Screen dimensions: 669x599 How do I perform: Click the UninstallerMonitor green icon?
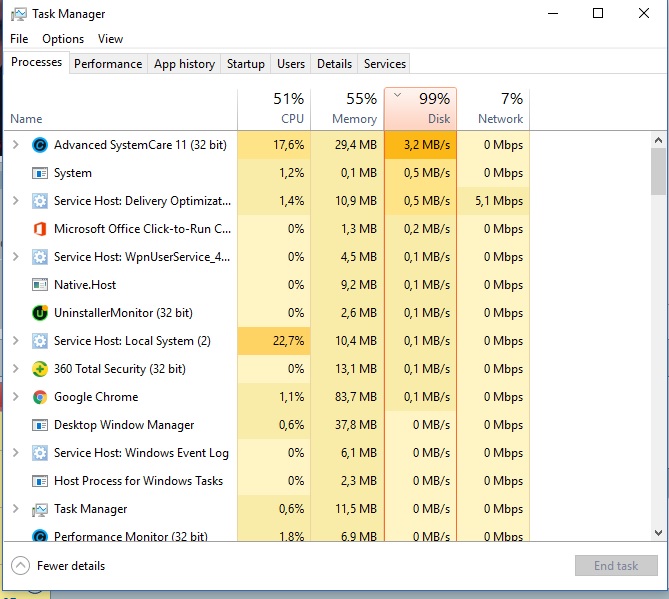click(x=40, y=313)
